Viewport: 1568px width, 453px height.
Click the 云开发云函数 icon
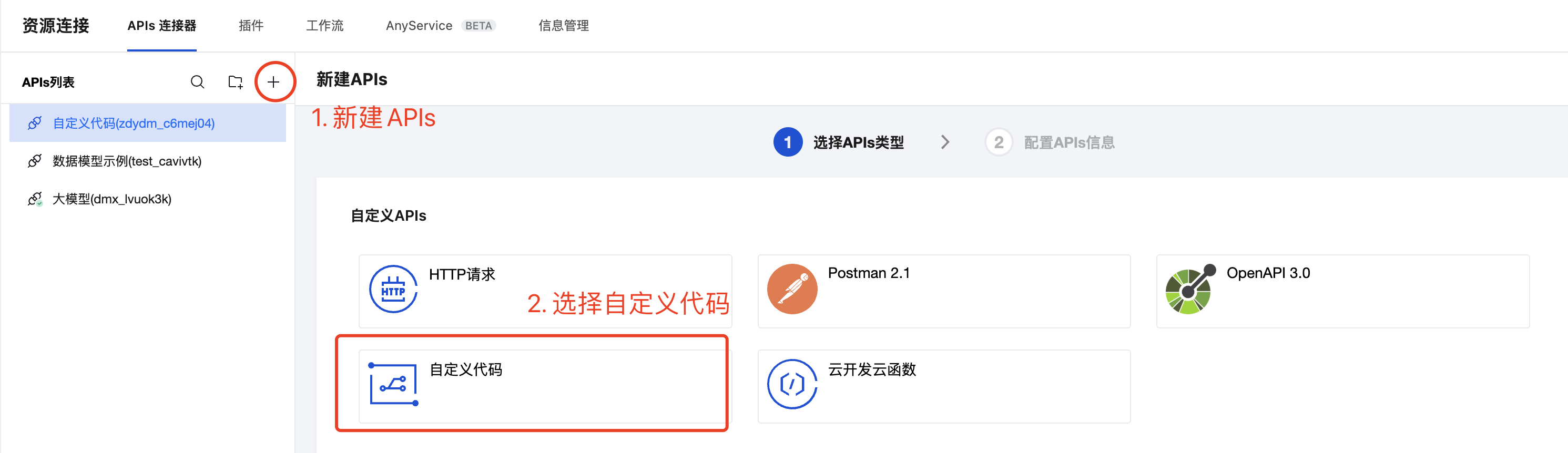coord(792,384)
